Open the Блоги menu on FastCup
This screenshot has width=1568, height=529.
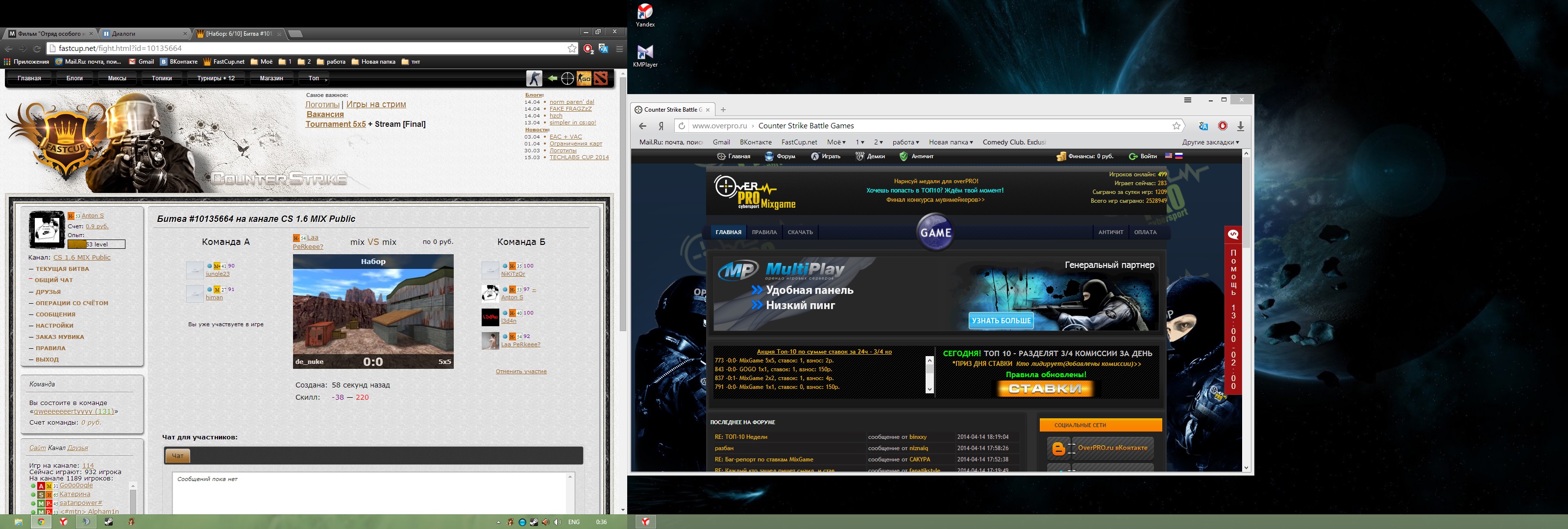click(x=74, y=78)
